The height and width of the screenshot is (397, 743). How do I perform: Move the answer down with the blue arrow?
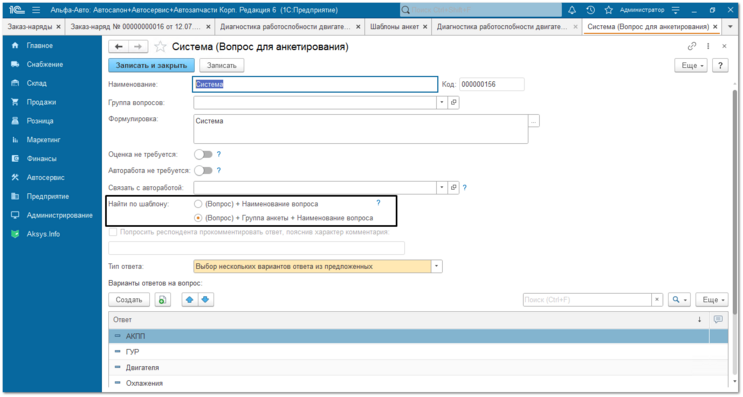tap(206, 299)
